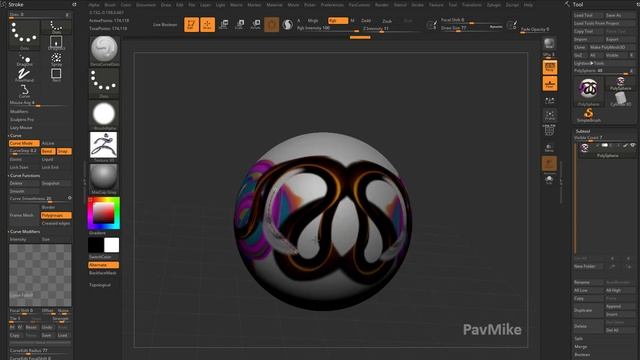
Task: Select the Spray stroke icon
Action: [56, 59]
